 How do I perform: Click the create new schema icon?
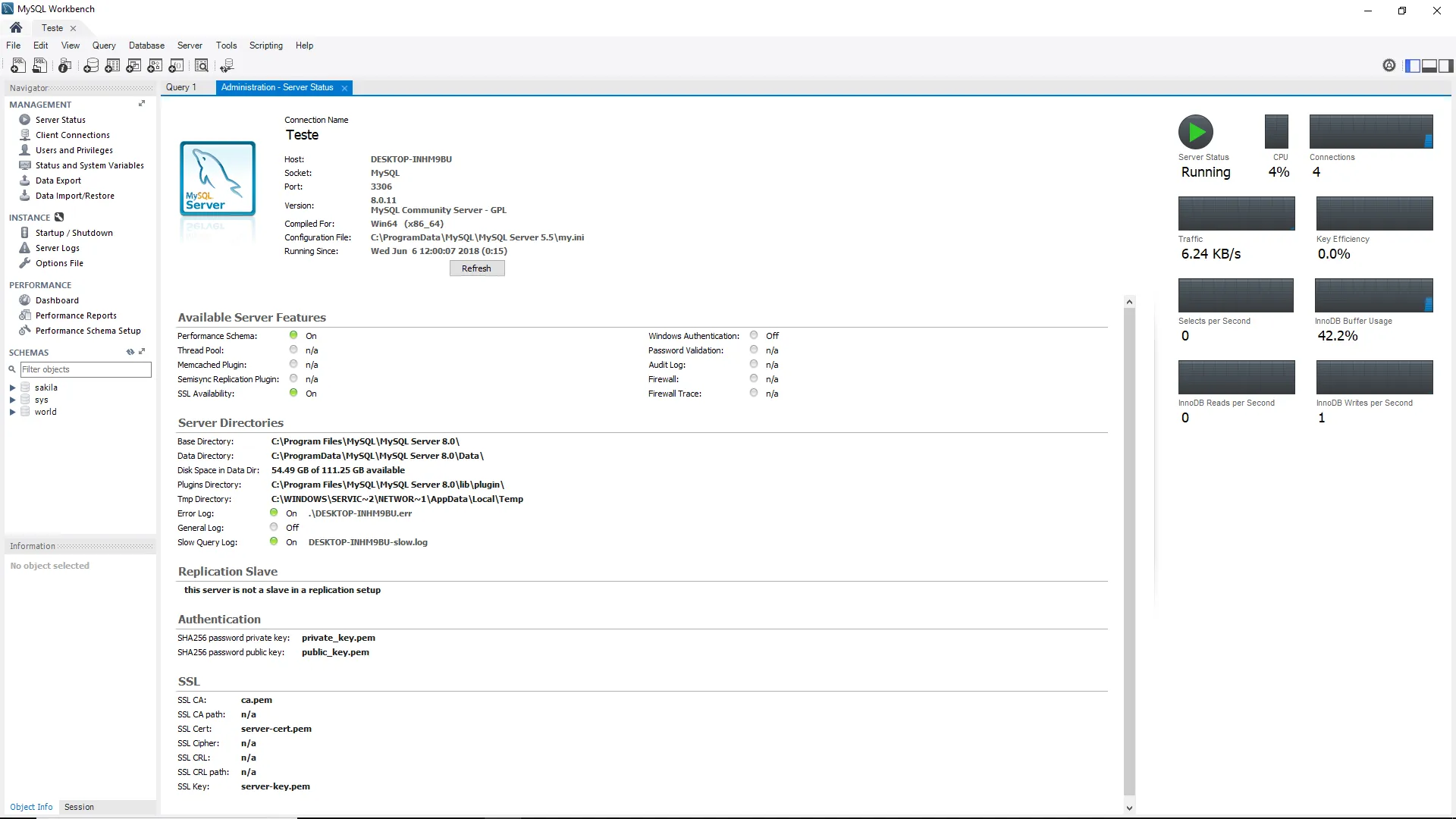(91, 66)
